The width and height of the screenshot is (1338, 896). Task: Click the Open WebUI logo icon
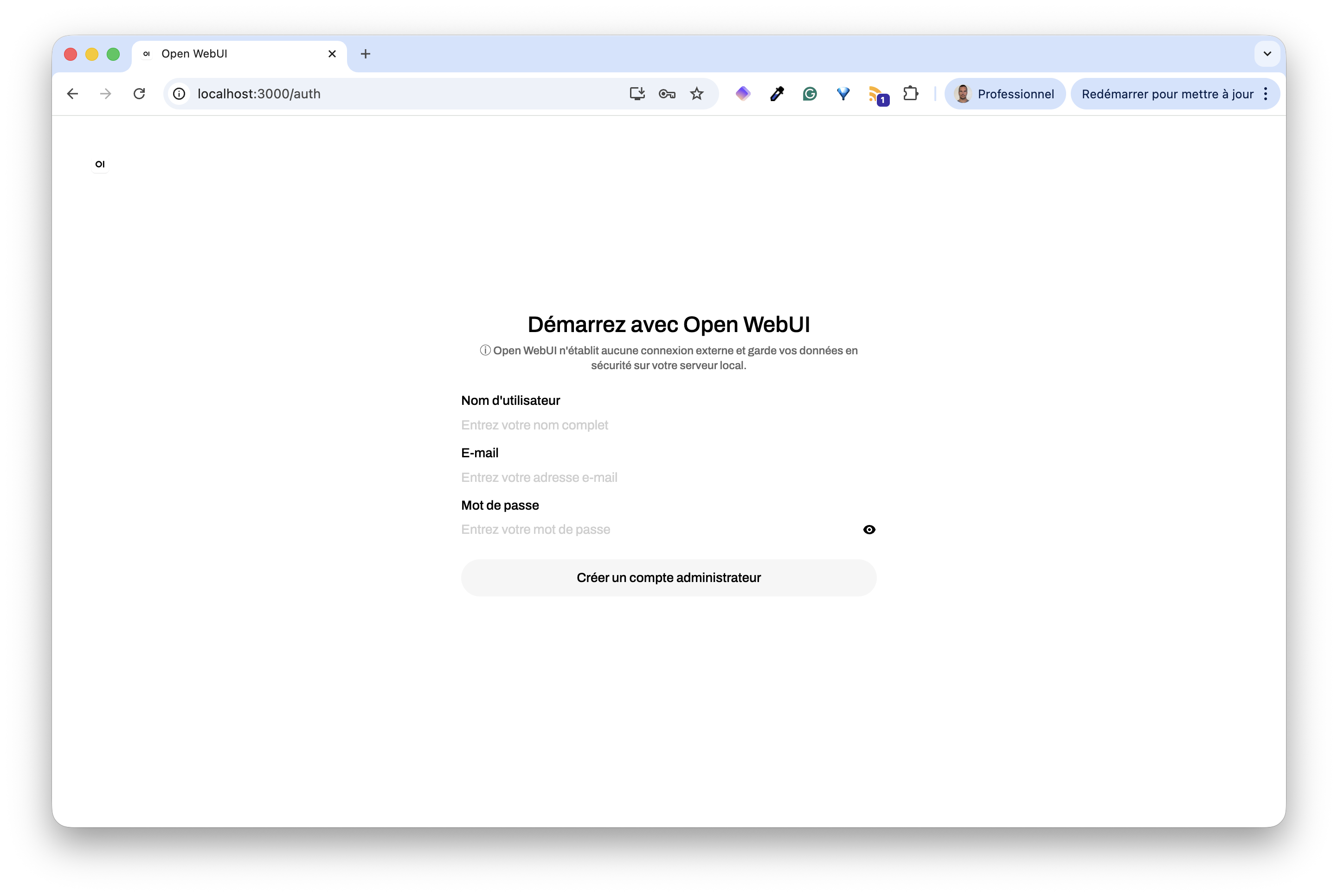[100, 164]
